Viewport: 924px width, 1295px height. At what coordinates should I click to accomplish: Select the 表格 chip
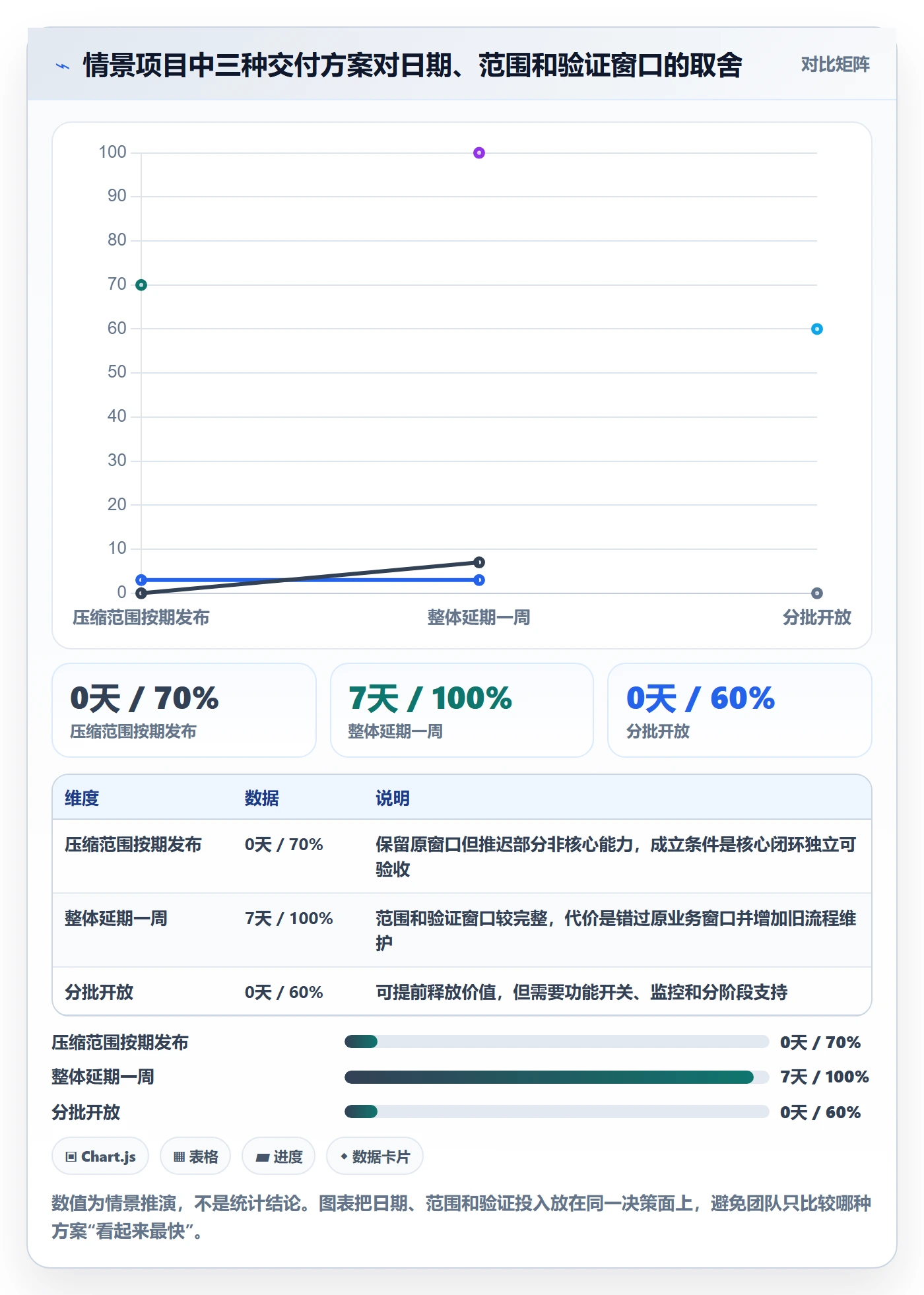(195, 1156)
